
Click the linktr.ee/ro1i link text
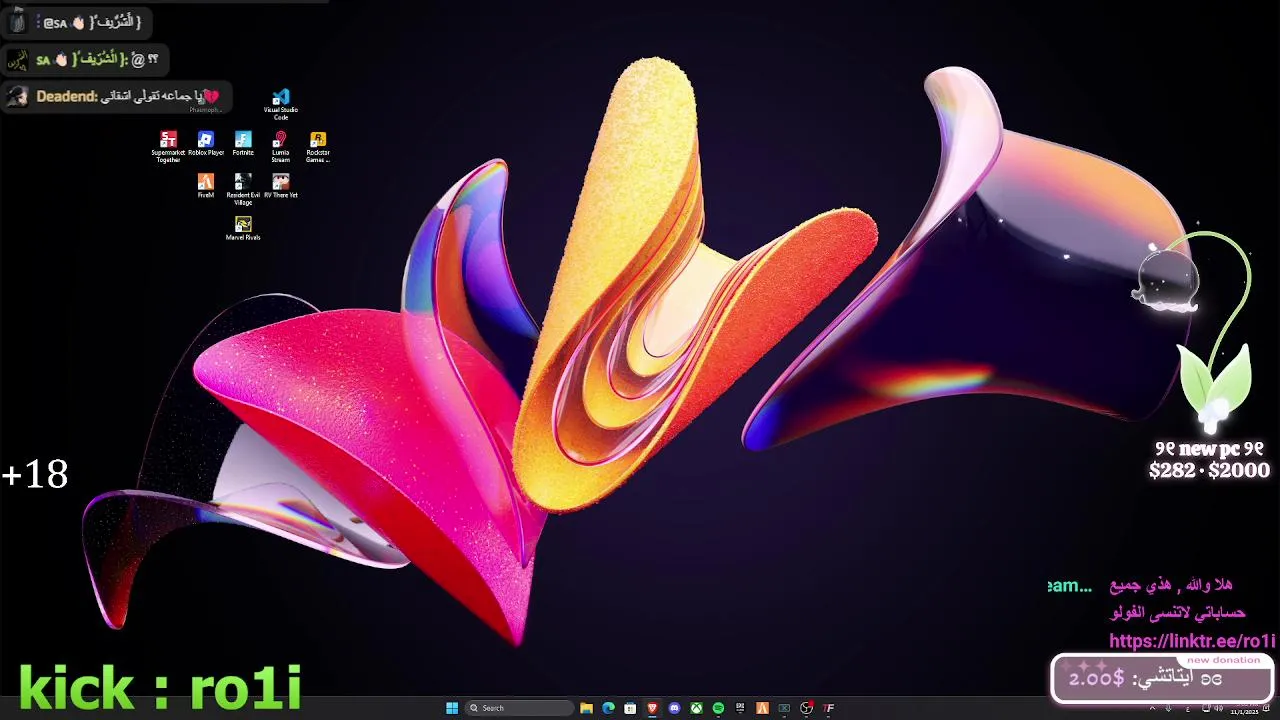(x=1192, y=641)
